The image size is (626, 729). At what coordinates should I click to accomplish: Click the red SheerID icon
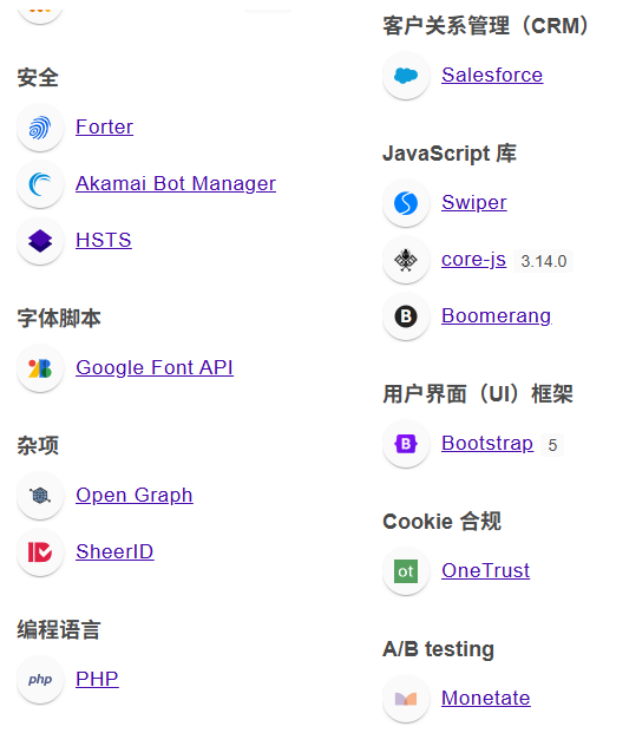pyautogui.click(x=40, y=552)
